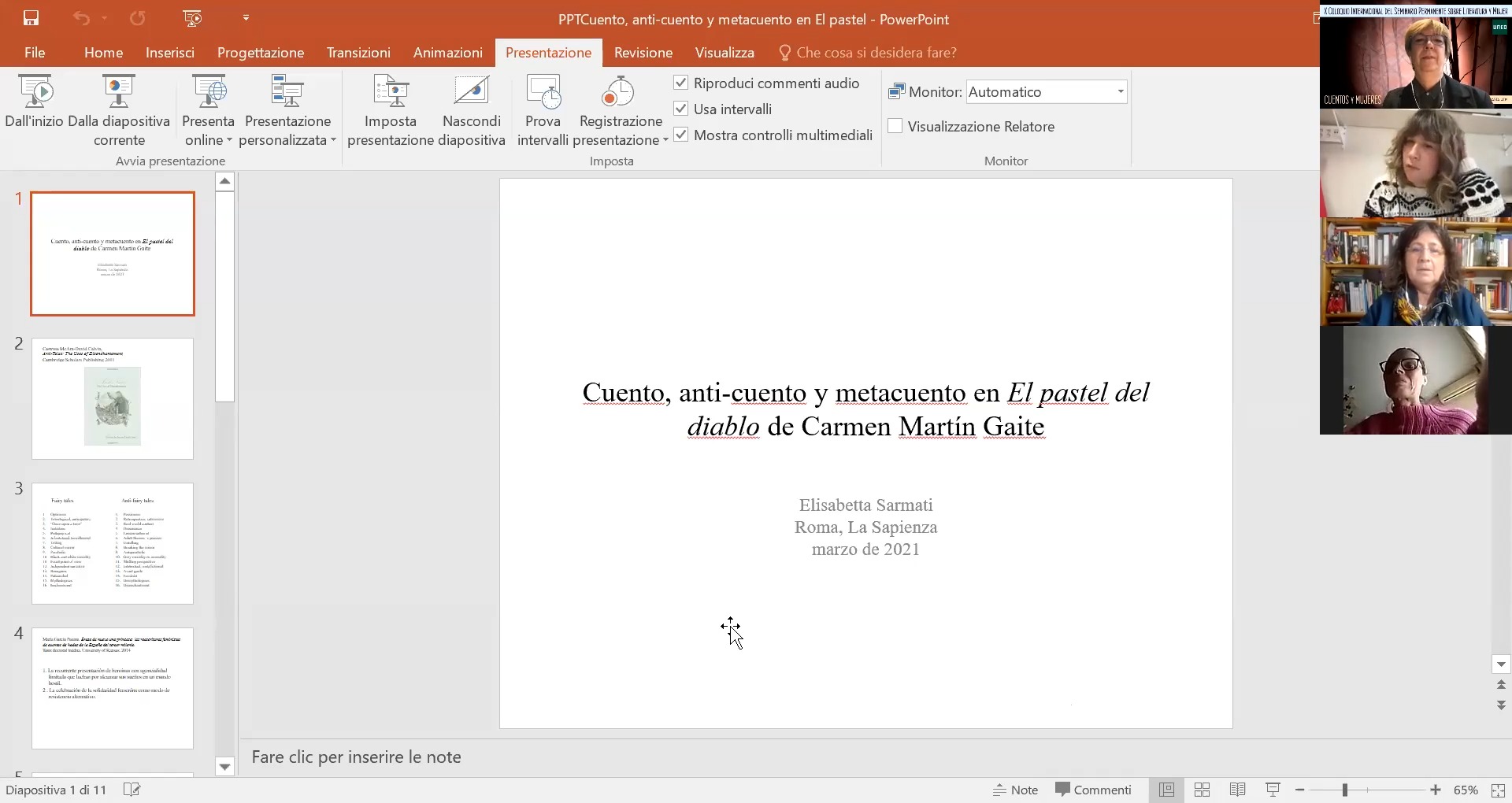Image resolution: width=1512 pixels, height=803 pixels.
Task: Click Nascondi diapositiva icon
Action: (x=472, y=92)
